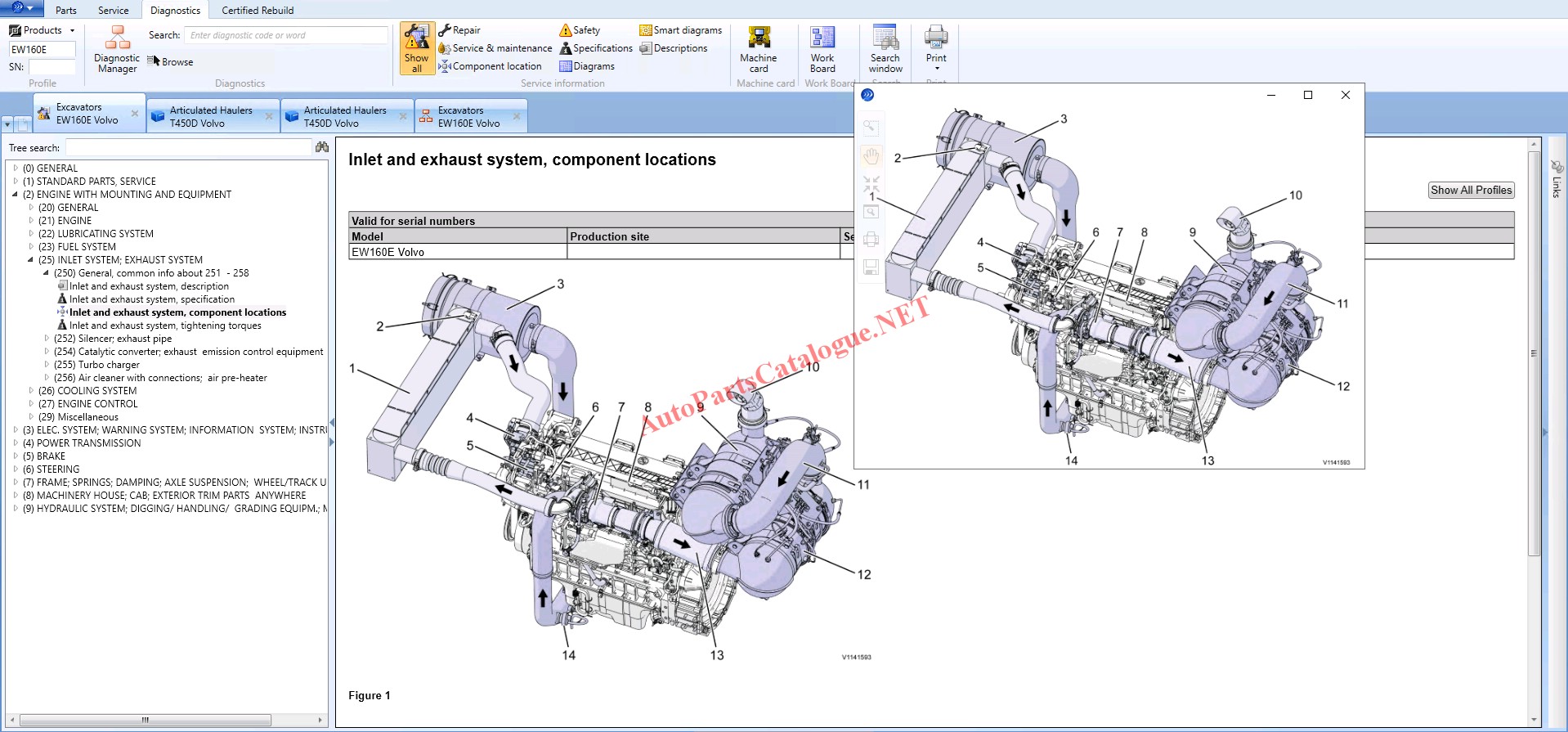The height and width of the screenshot is (732, 1568).
Task: Switch to the Parts ribbon tab
Action: coord(66,11)
